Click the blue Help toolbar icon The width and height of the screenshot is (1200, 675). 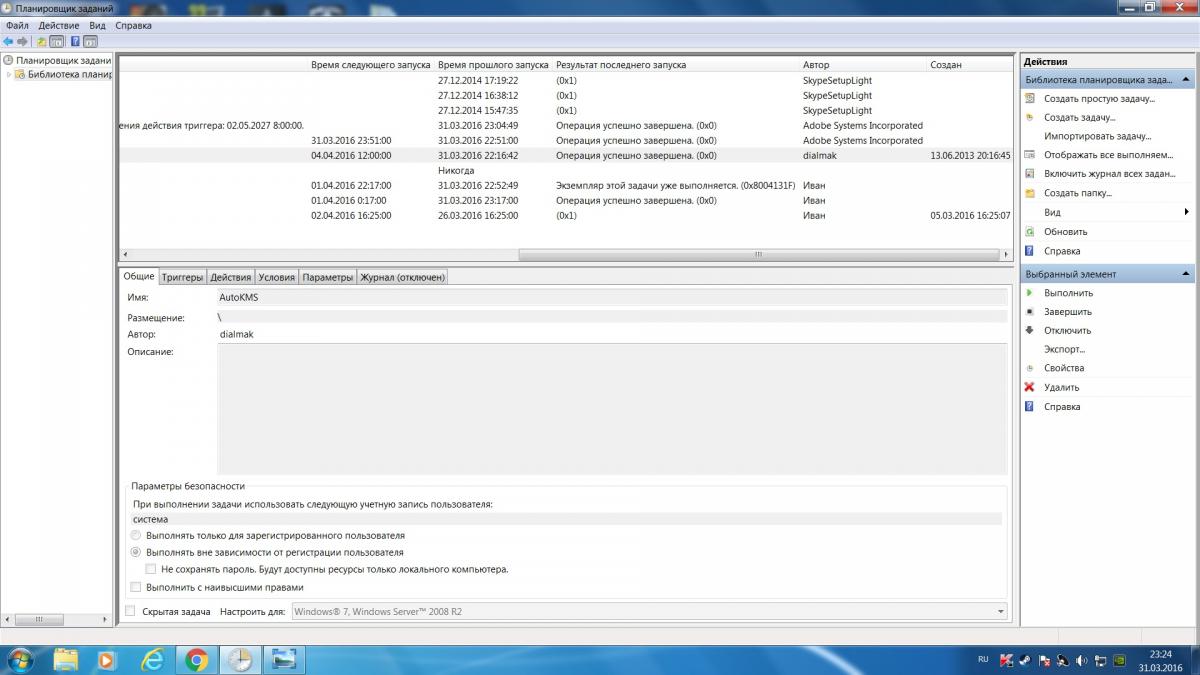click(x=75, y=42)
